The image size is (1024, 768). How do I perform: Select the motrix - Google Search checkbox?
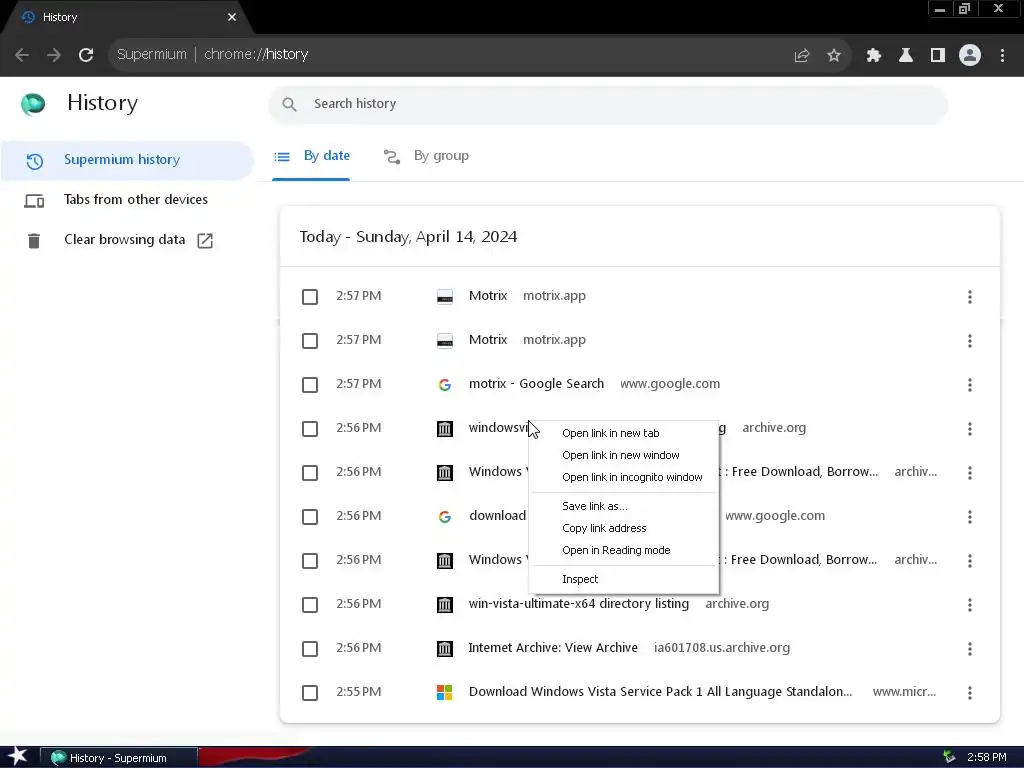(x=310, y=385)
